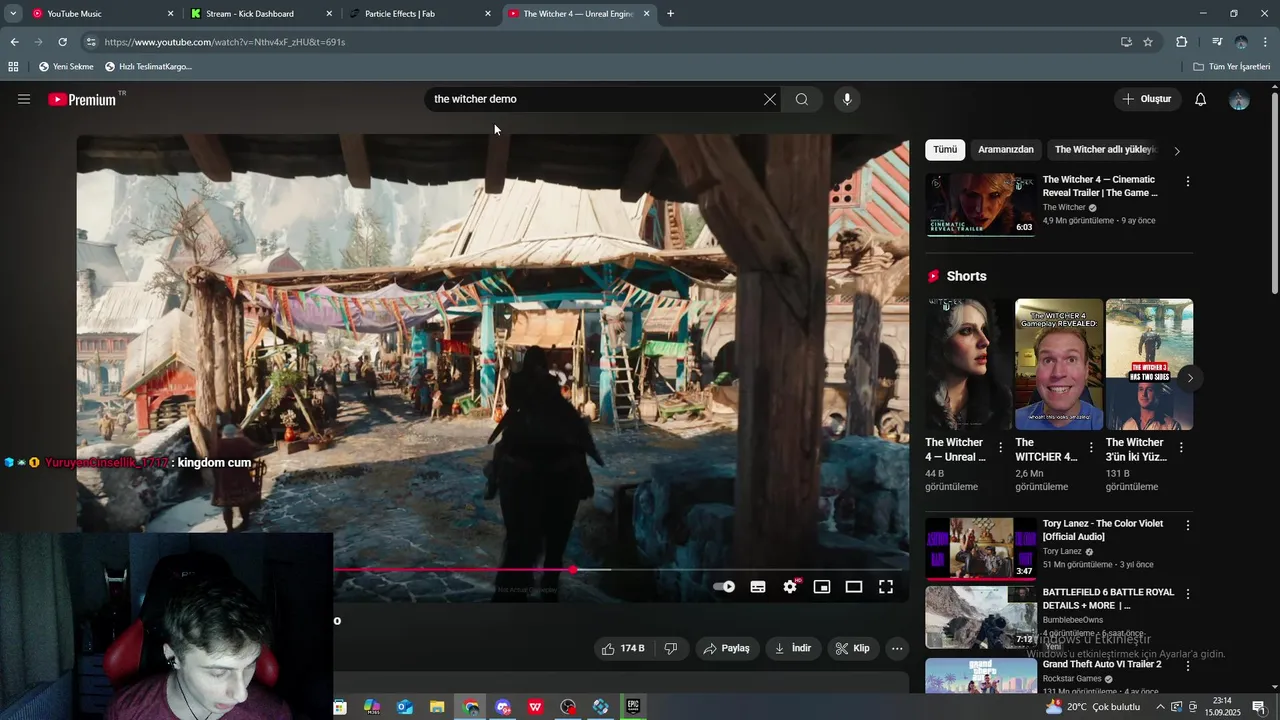Screen dimensions: 1280x720
Task: Open options for The WITCHER 4 Short
Action: [1091, 448]
